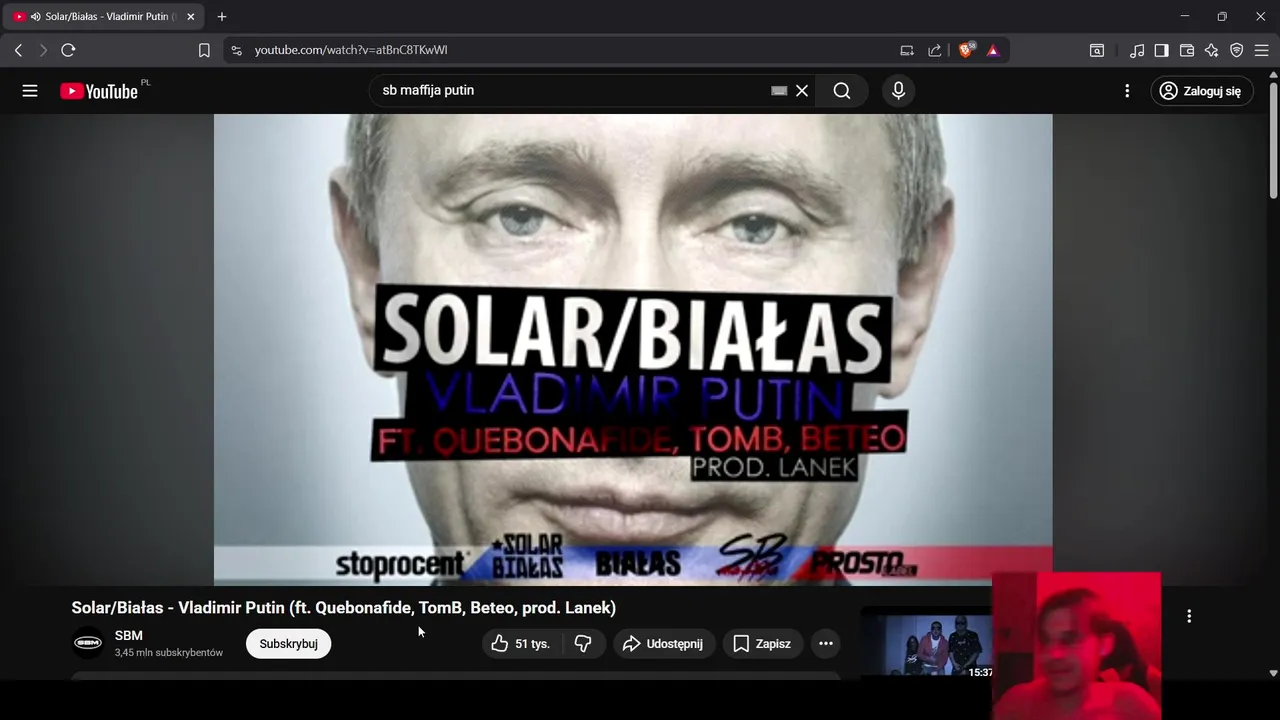
Task: Like the video with 51 tys. thumbs up
Action: tap(521, 644)
